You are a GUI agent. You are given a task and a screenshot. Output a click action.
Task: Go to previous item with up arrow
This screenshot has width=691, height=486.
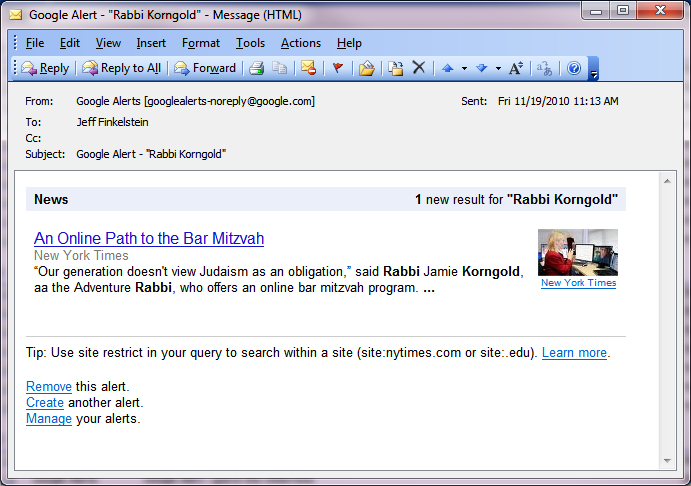[448, 68]
